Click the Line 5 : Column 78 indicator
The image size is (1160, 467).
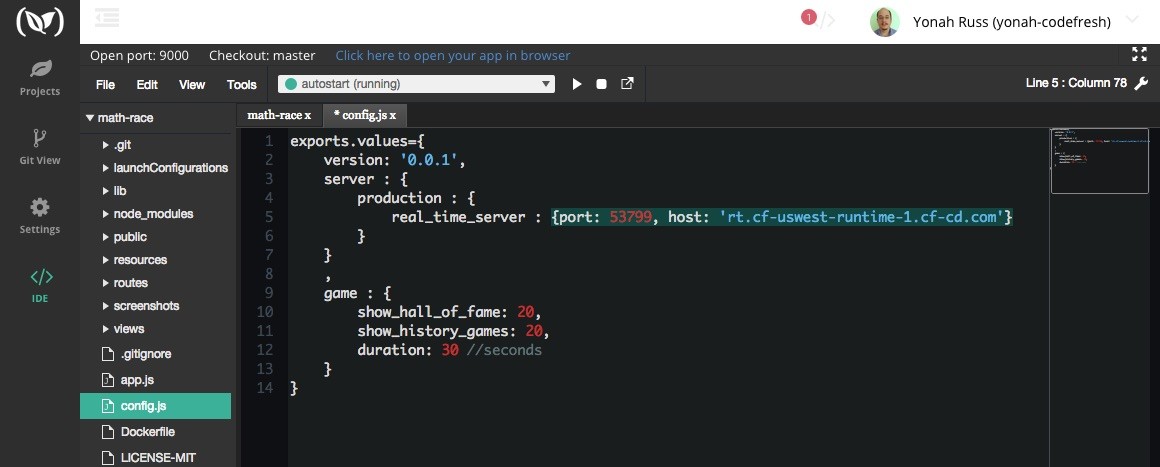(1076, 83)
